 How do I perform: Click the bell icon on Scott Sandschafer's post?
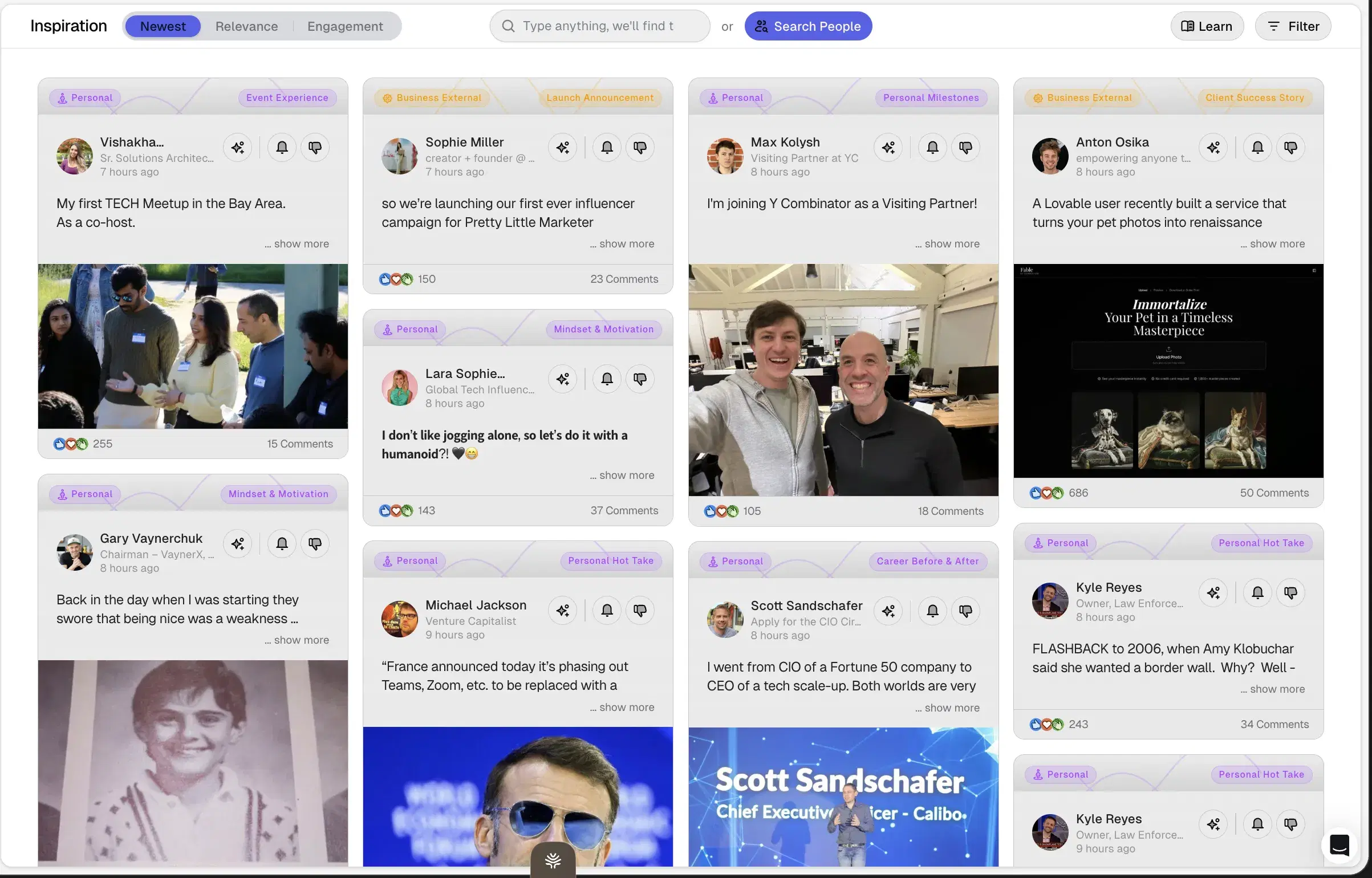click(932, 611)
